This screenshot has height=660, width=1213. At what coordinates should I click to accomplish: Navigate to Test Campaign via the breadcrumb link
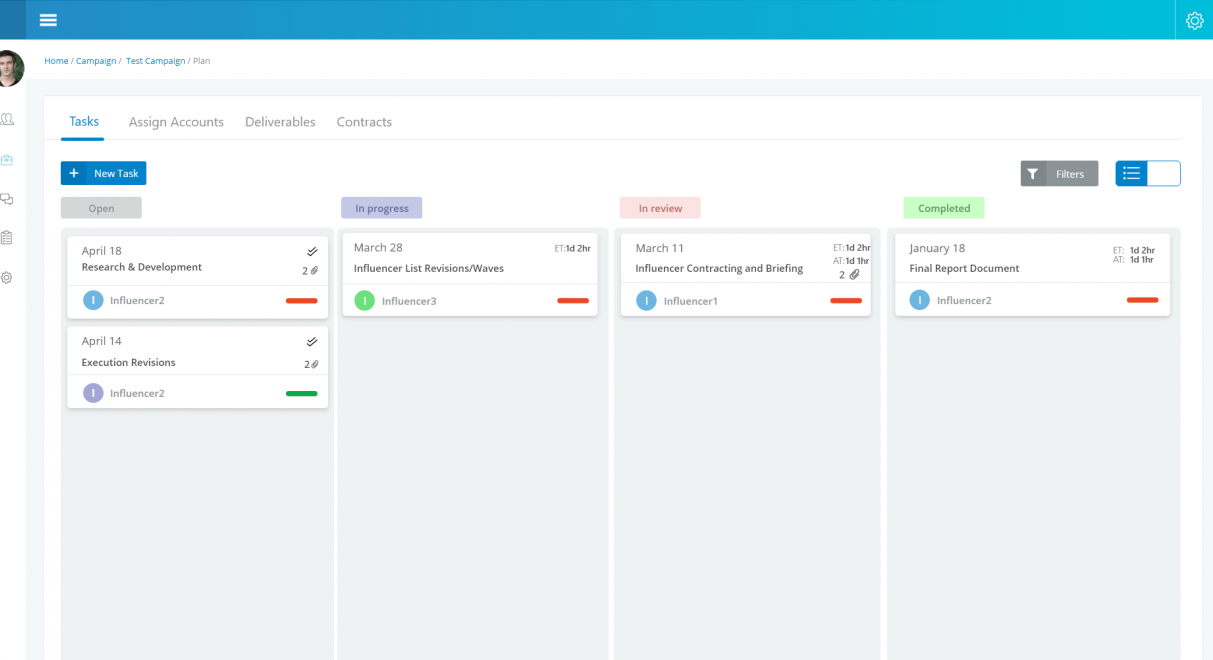tap(155, 60)
